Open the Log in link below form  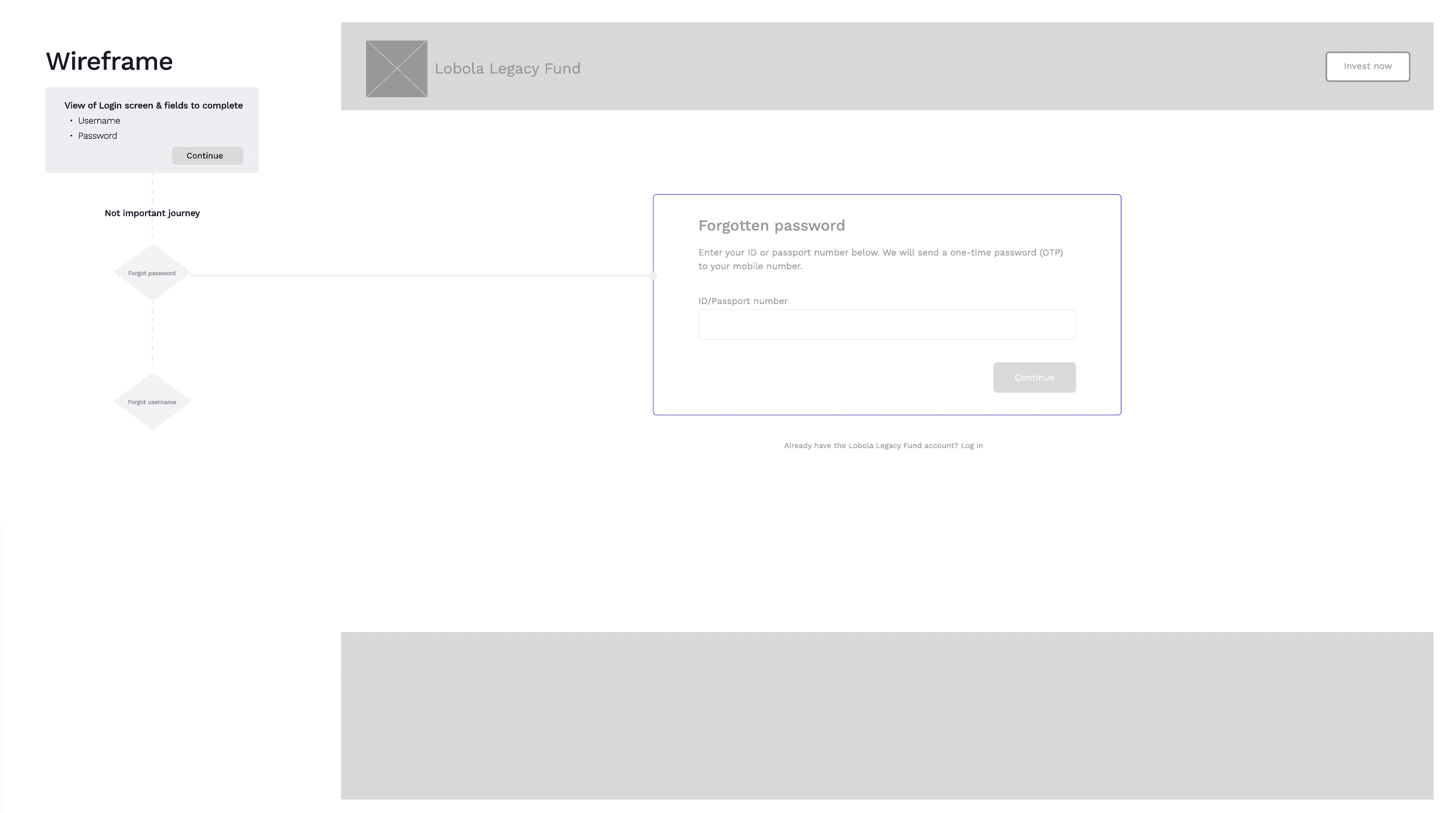coord(971,445)
